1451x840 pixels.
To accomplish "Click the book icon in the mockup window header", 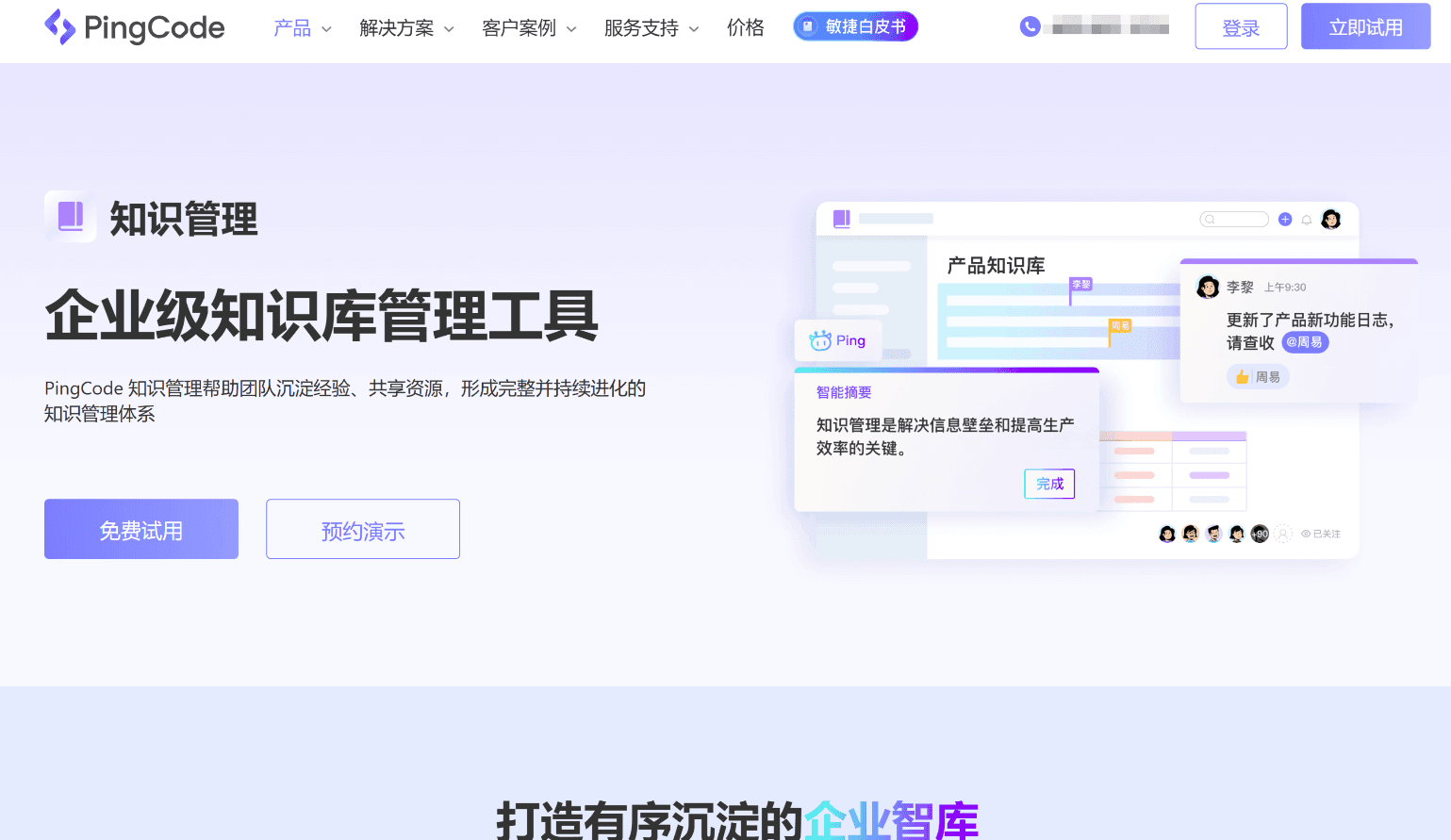I will (842, 219).
